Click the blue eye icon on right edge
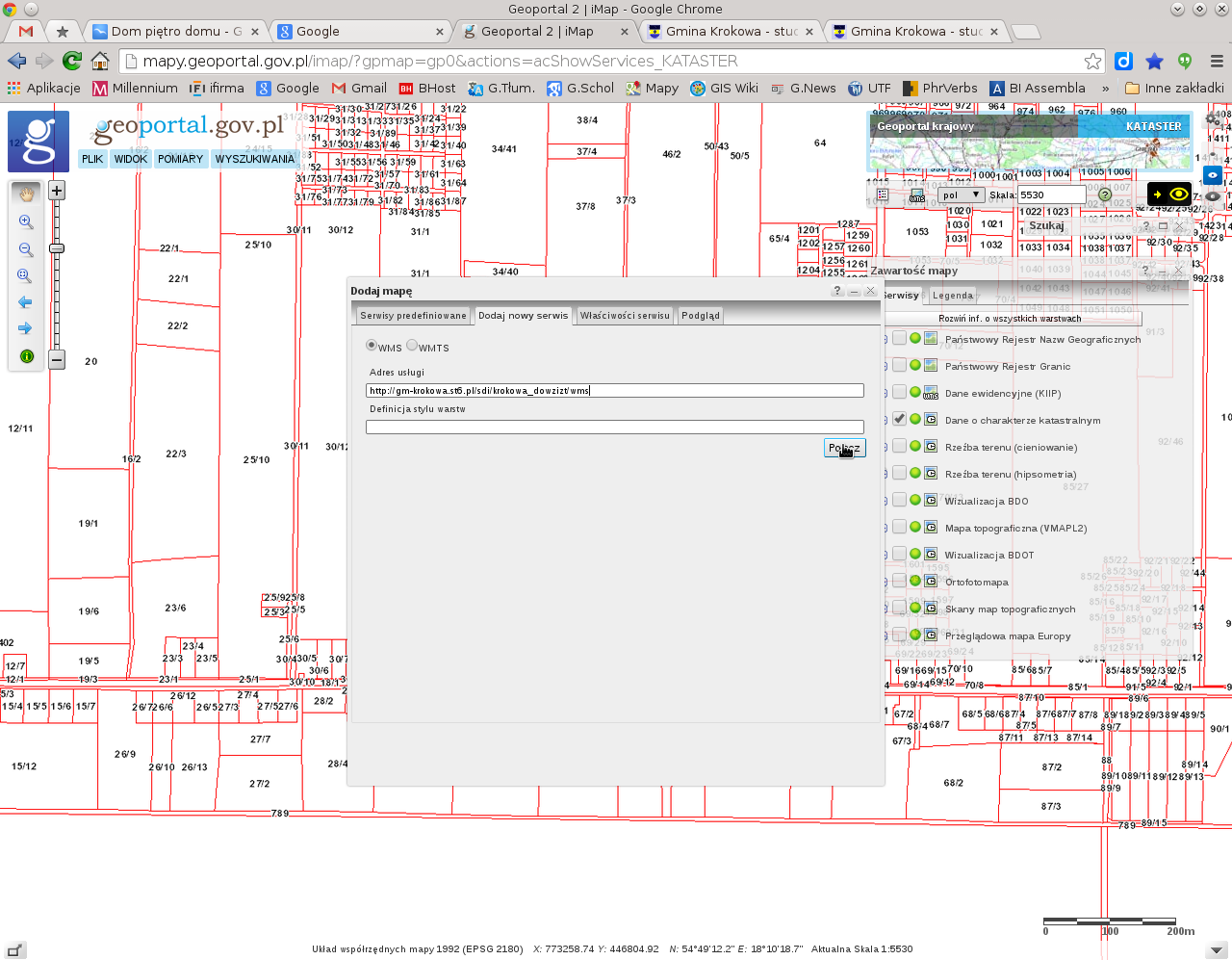 1213,175
